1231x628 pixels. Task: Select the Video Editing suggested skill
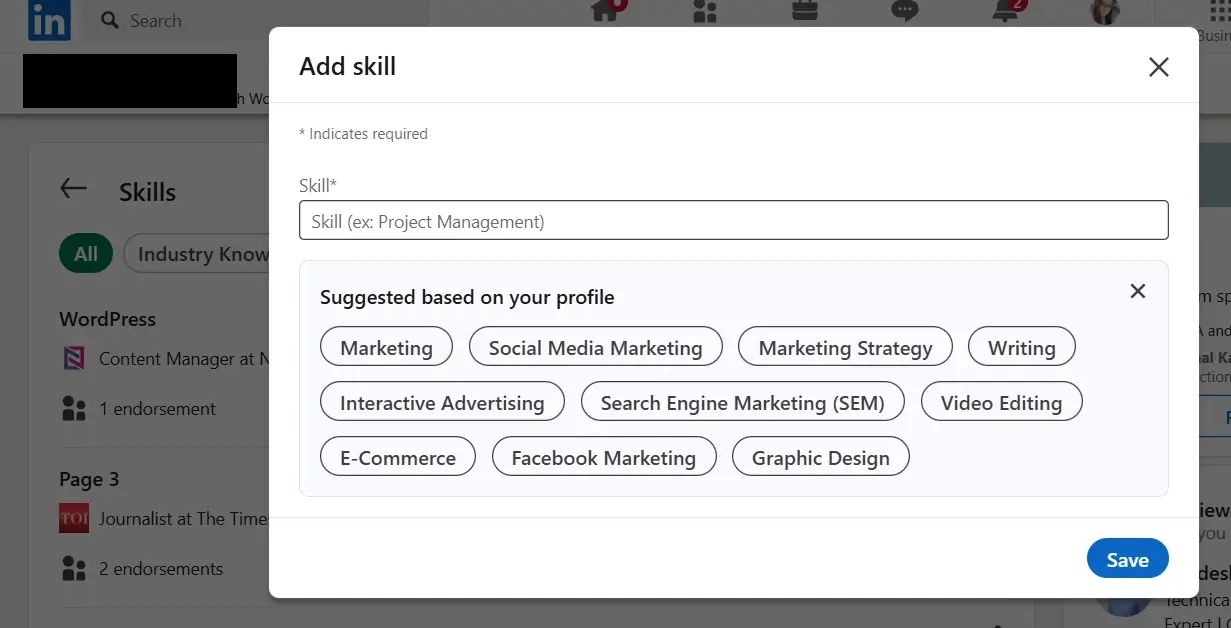pyautogui.click(x=1001, y=402)
